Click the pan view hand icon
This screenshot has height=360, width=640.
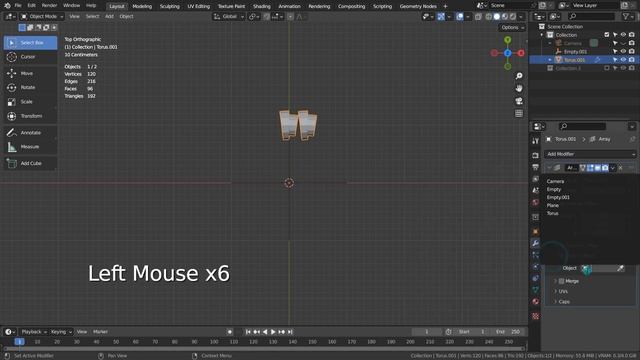pyautogui.click(x=519, y=89)
